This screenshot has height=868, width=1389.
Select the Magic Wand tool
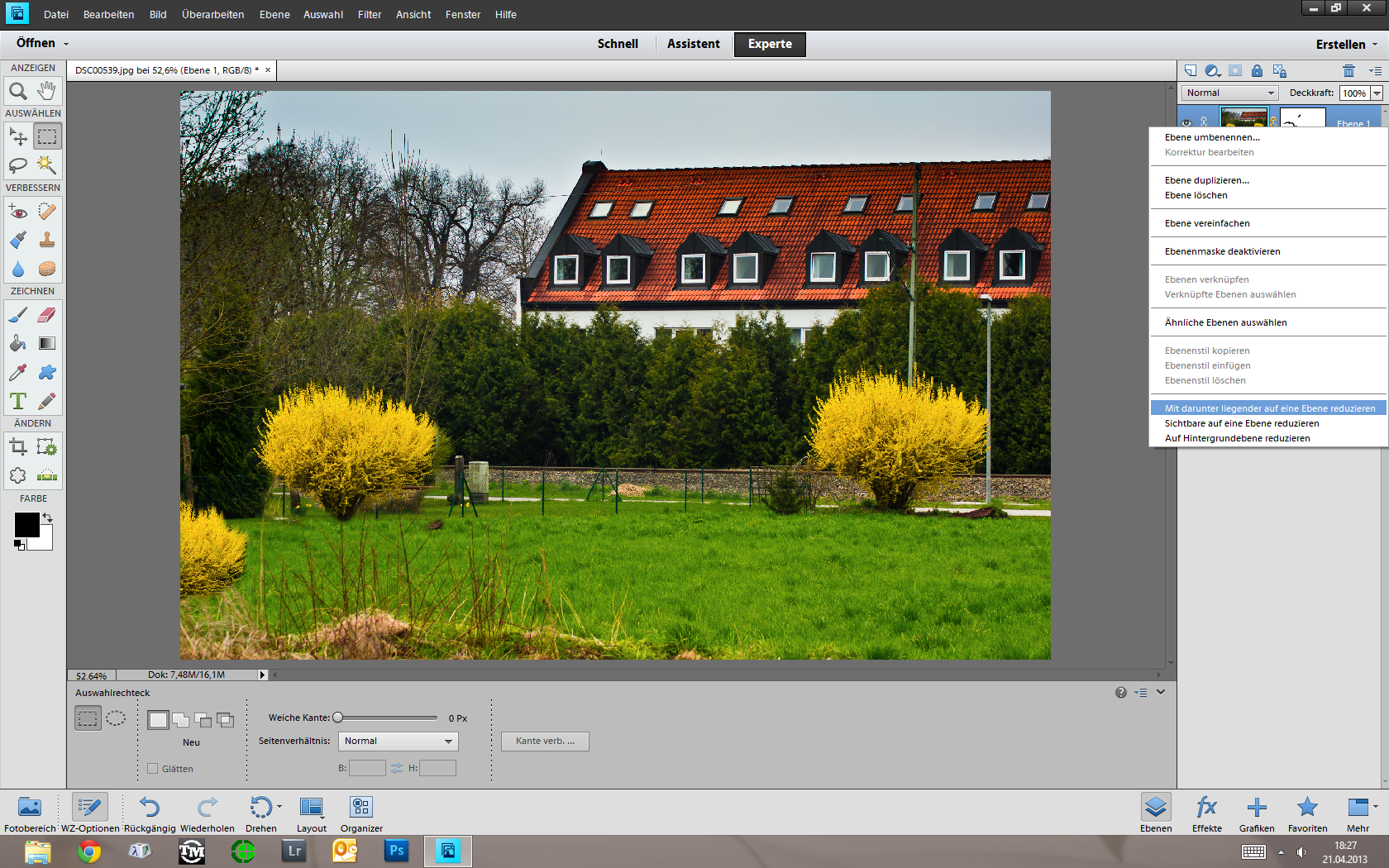coord(47,165)
